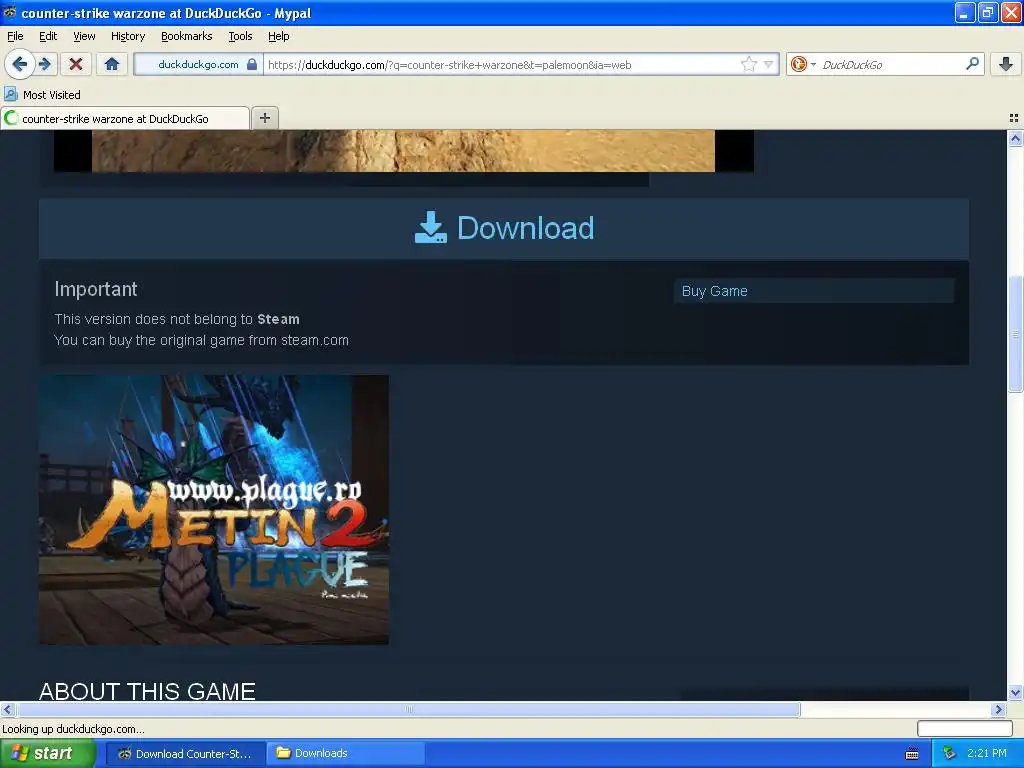
Task: Go forward one page
Action: pos(45,64)
